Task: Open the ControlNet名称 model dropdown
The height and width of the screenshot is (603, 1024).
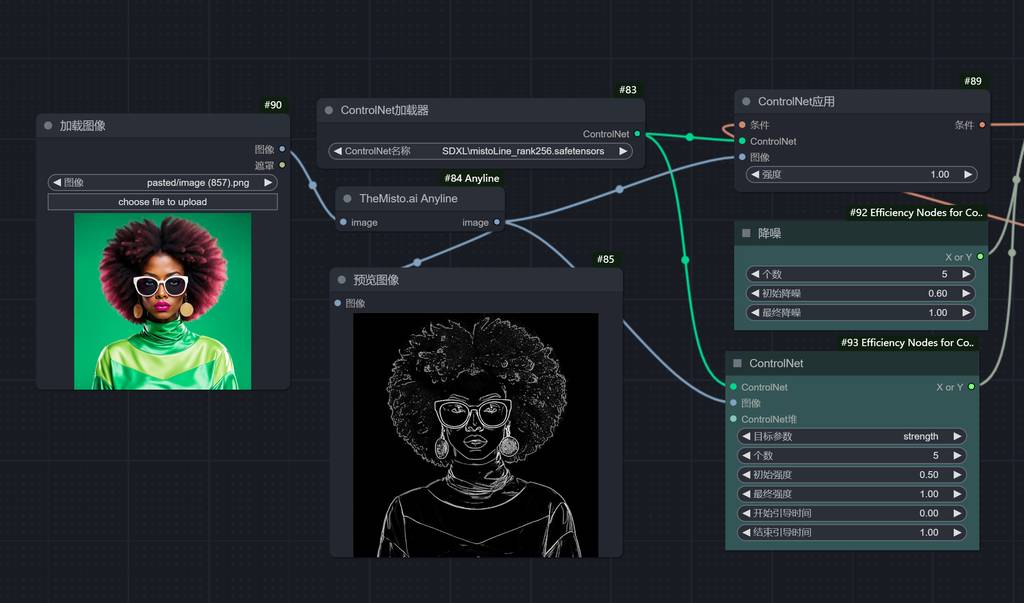Action: [x=480, y=151]
